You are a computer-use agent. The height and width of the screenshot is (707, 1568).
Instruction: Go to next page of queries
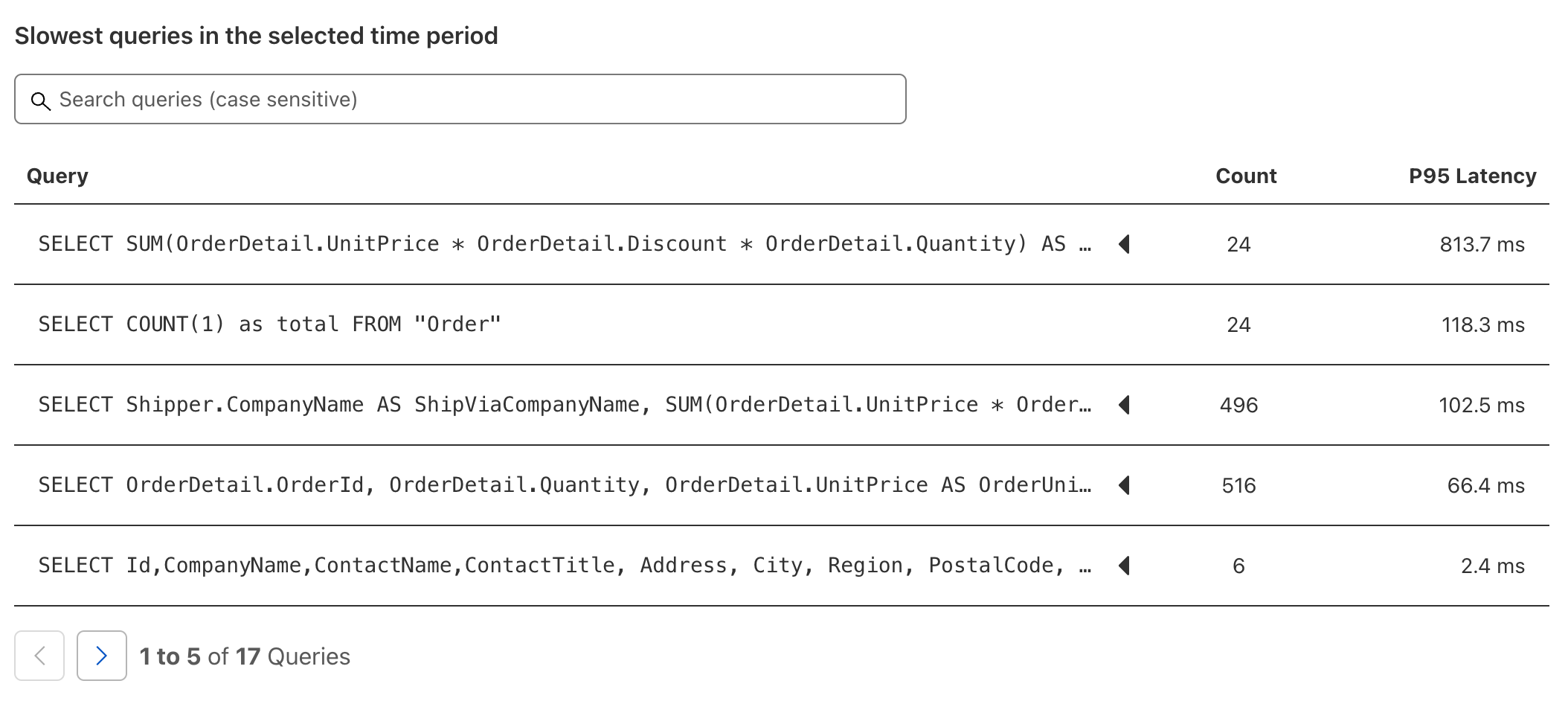[x=102, y=656]
